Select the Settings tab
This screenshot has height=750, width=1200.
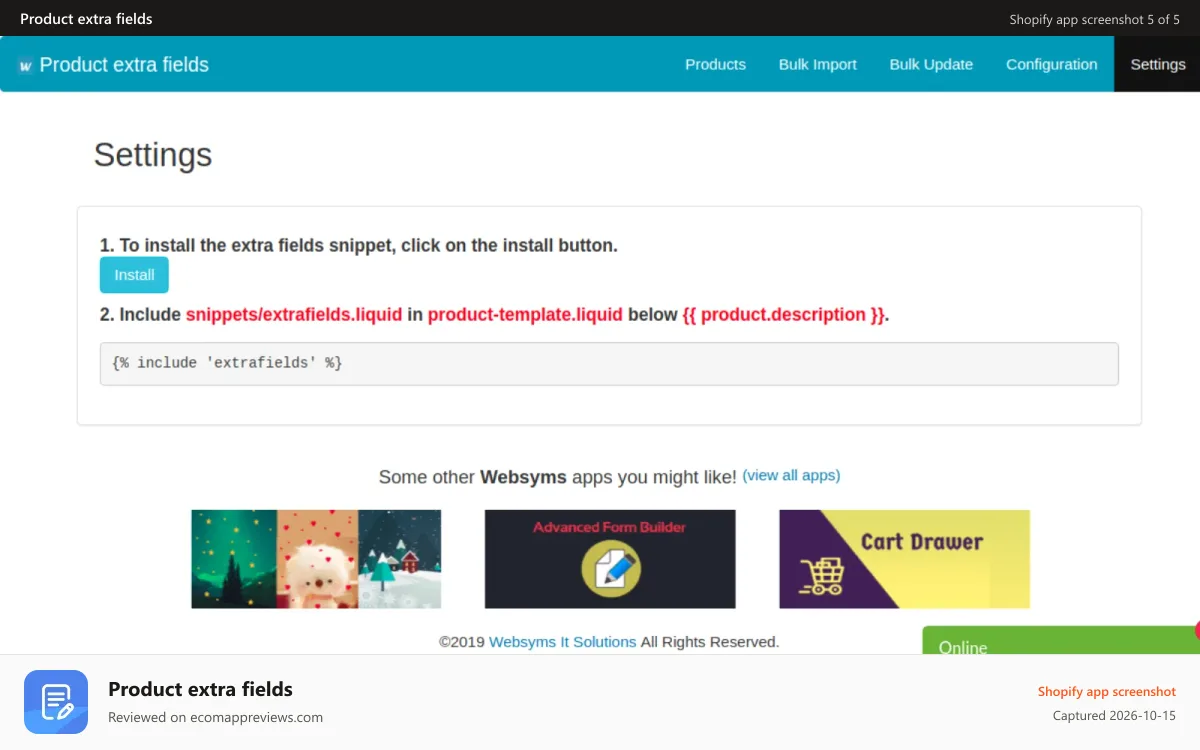(1157, 64)
